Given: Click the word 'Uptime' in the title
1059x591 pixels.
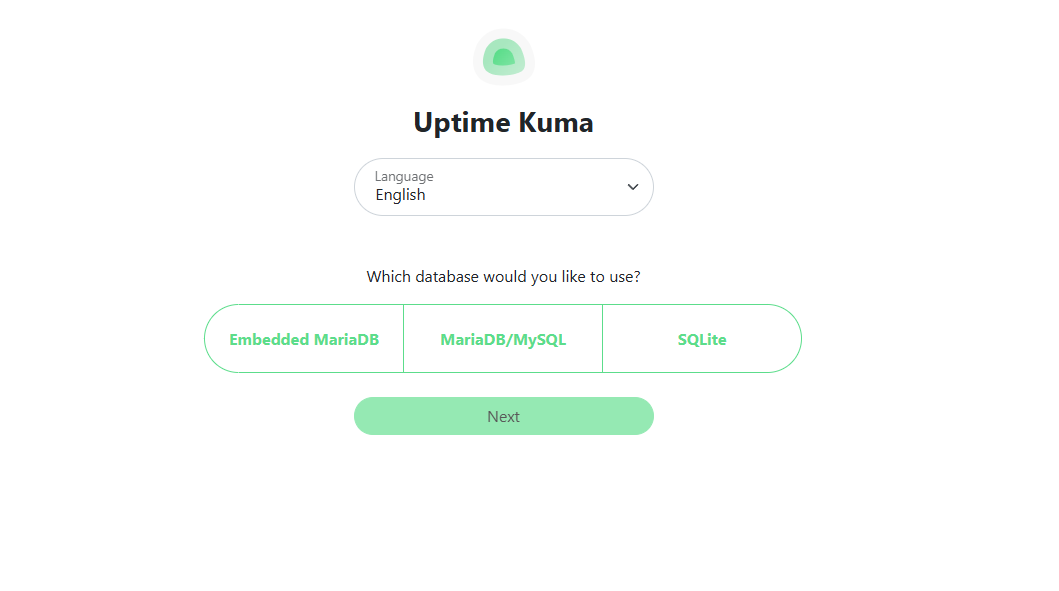Looking at the screenshot, I should point(461,123).
